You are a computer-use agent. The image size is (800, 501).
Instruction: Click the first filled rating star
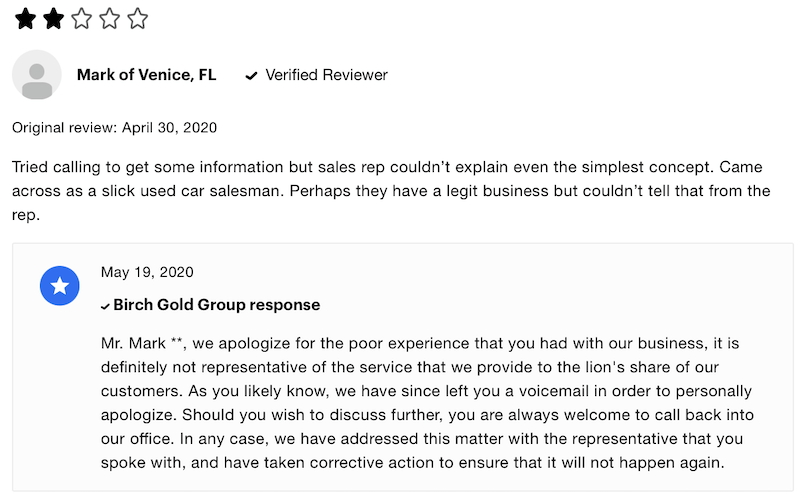pyautogui.click(x=25, y=19)
